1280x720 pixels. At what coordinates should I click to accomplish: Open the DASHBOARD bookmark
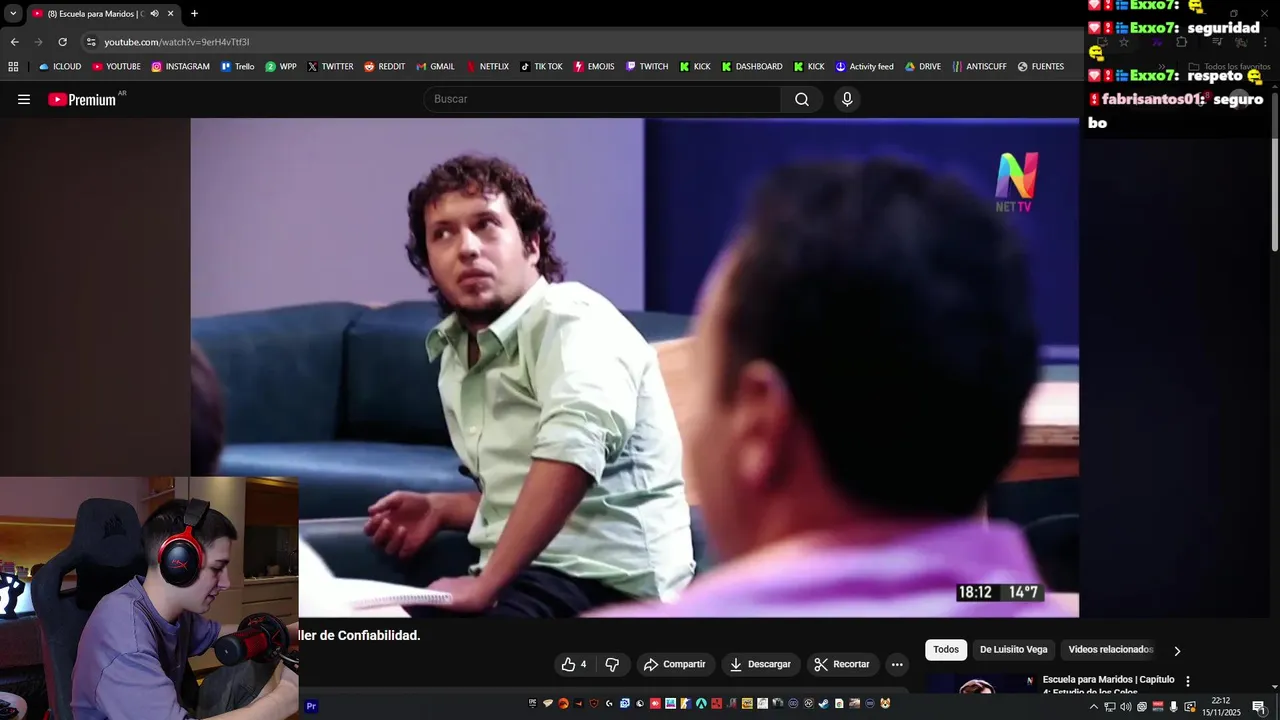752,67
